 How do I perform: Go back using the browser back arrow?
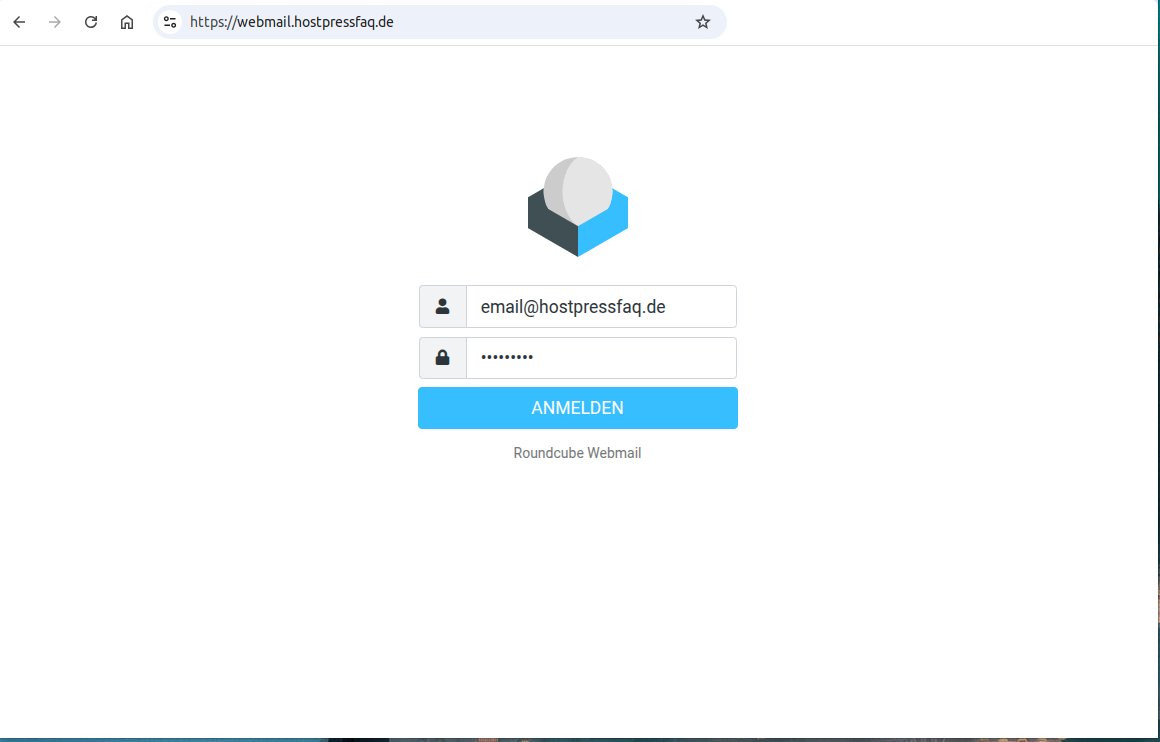(19, 22)
